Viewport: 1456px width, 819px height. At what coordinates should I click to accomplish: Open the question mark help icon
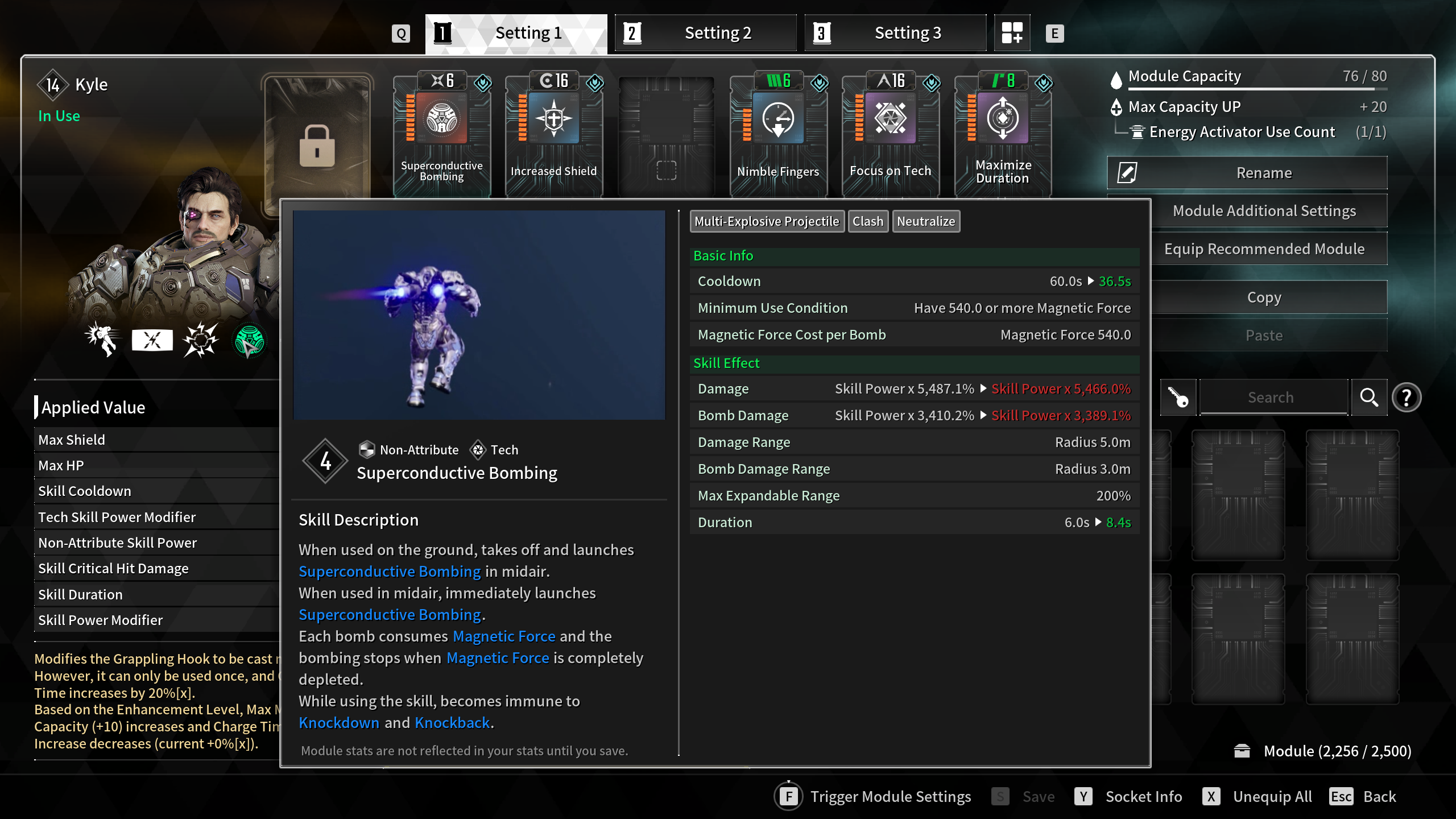(x=1407, y=398)
